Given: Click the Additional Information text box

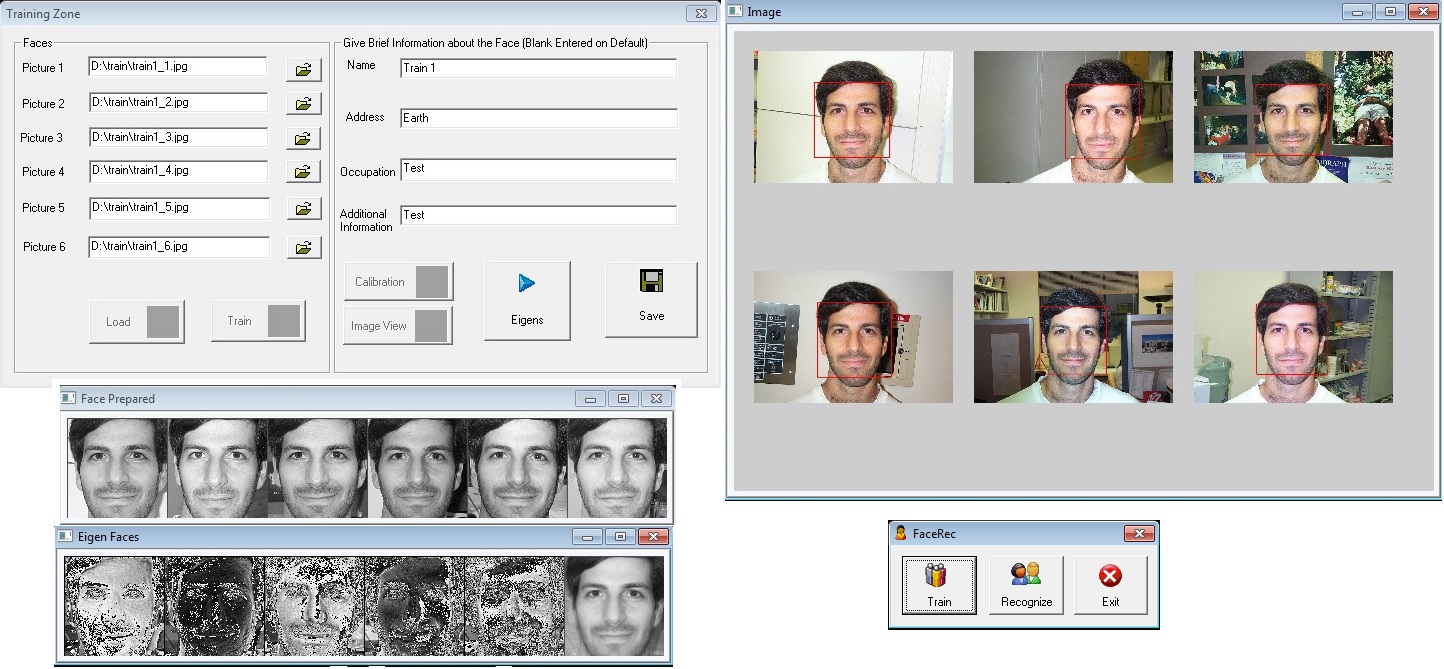Looking at the screenshot, I should [x=538, y=215].
